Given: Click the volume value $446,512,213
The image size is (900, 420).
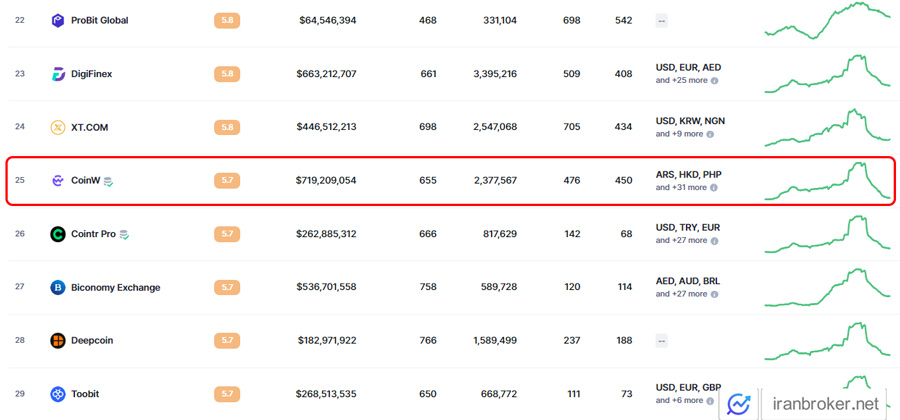Looking at the screenshot, I should [x=327, y=127].
